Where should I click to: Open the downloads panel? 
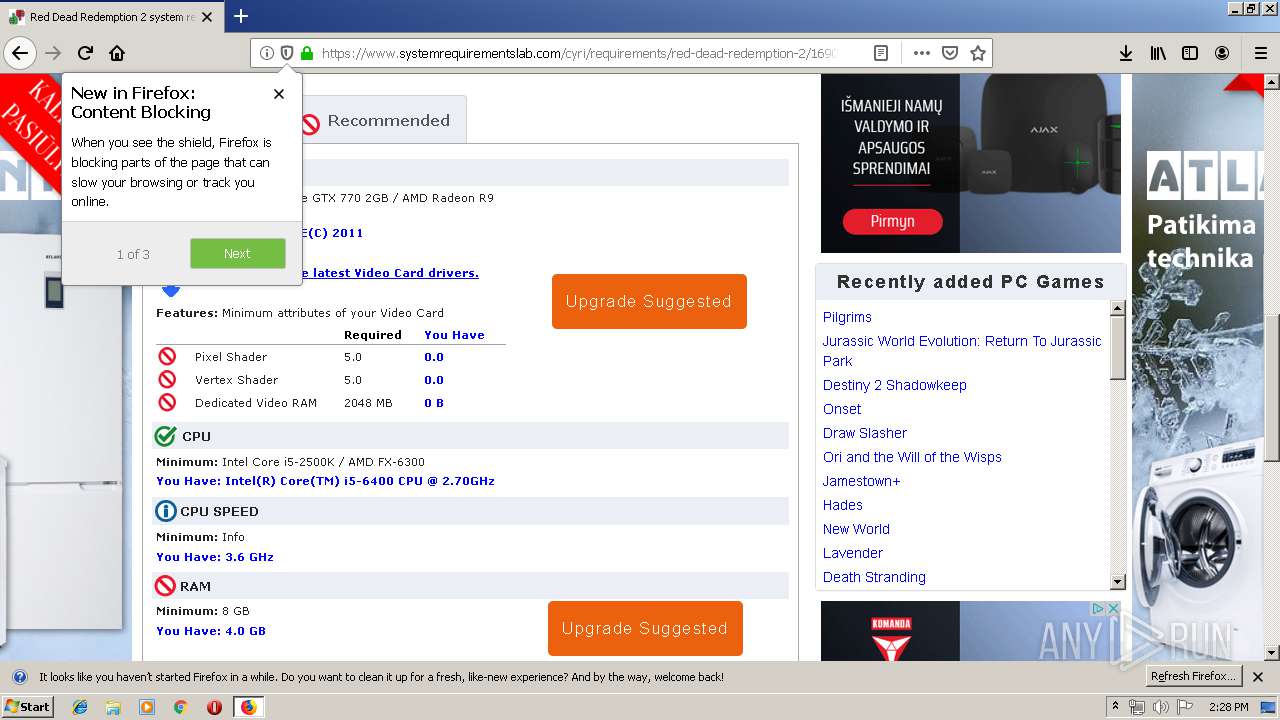coord(1126,53)
